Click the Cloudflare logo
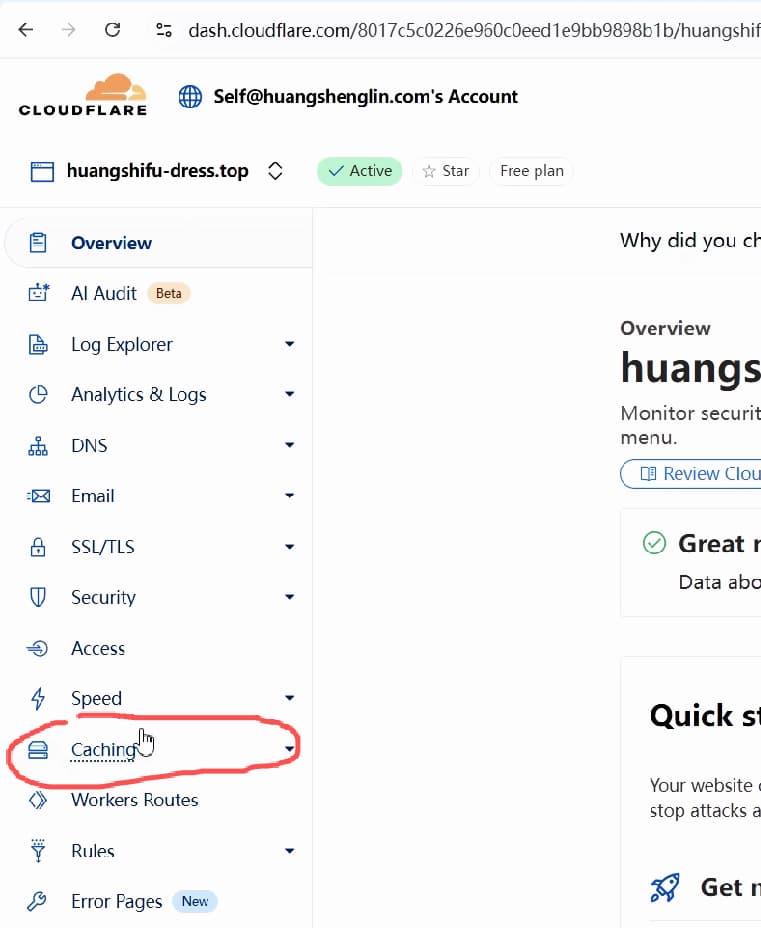This screenshot has width=761, height=928. (83, 95)
